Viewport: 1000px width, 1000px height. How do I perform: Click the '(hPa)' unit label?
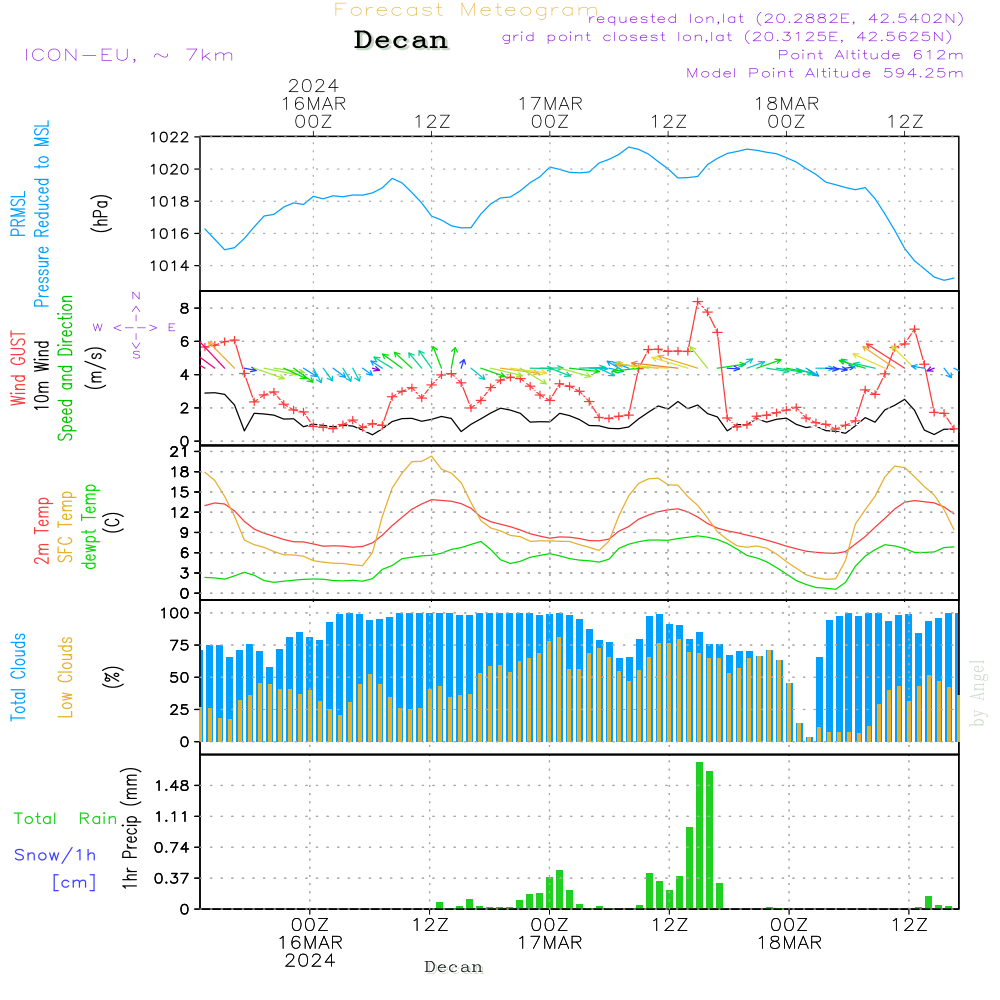100,213
